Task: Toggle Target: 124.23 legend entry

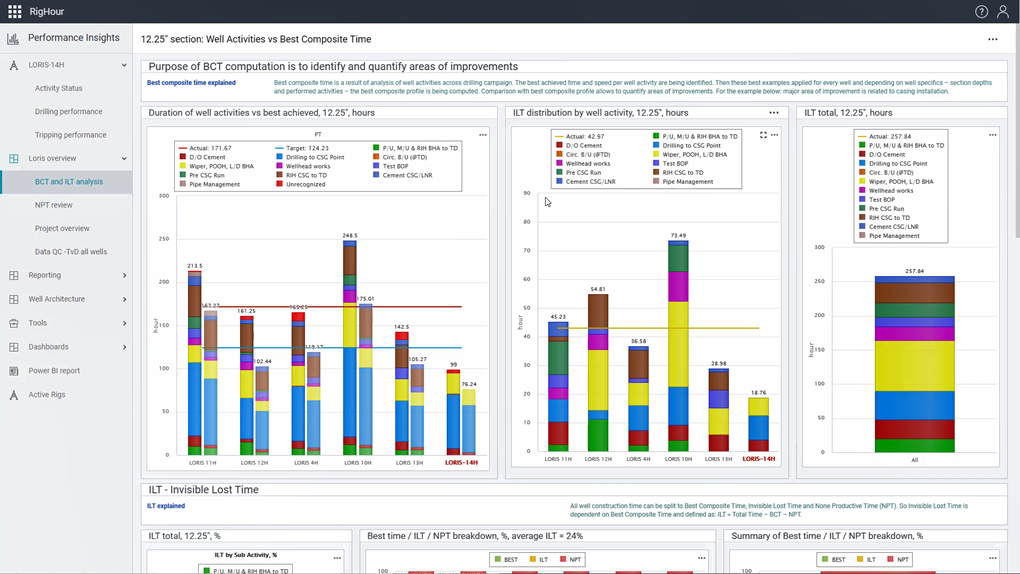Action: click(x=302, y=148)
